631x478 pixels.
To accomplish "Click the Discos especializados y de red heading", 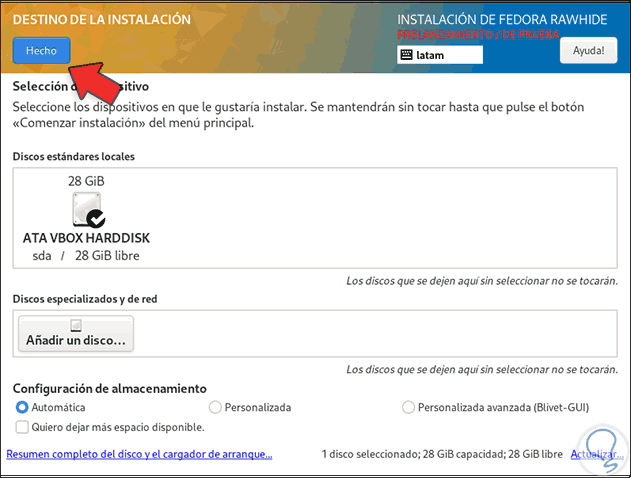I will [x=85, y=299].
